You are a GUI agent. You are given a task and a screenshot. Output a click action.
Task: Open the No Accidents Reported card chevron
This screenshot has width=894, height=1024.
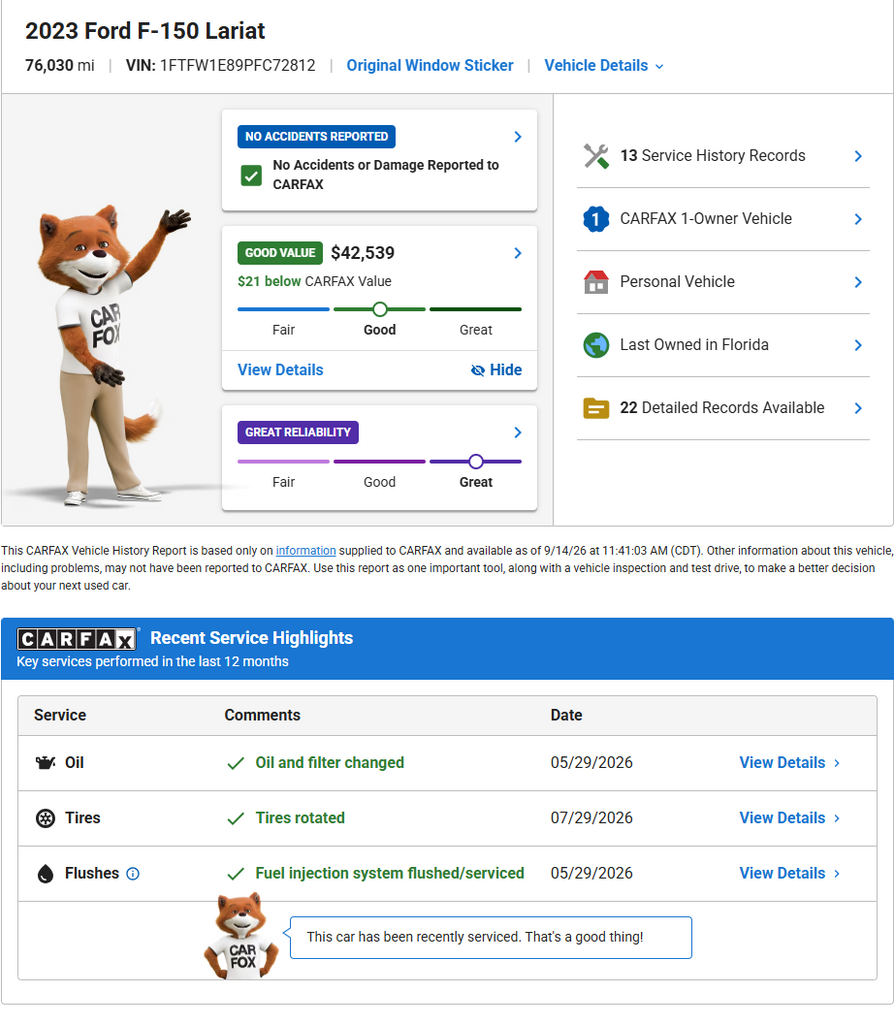click(x=518, y=136)
